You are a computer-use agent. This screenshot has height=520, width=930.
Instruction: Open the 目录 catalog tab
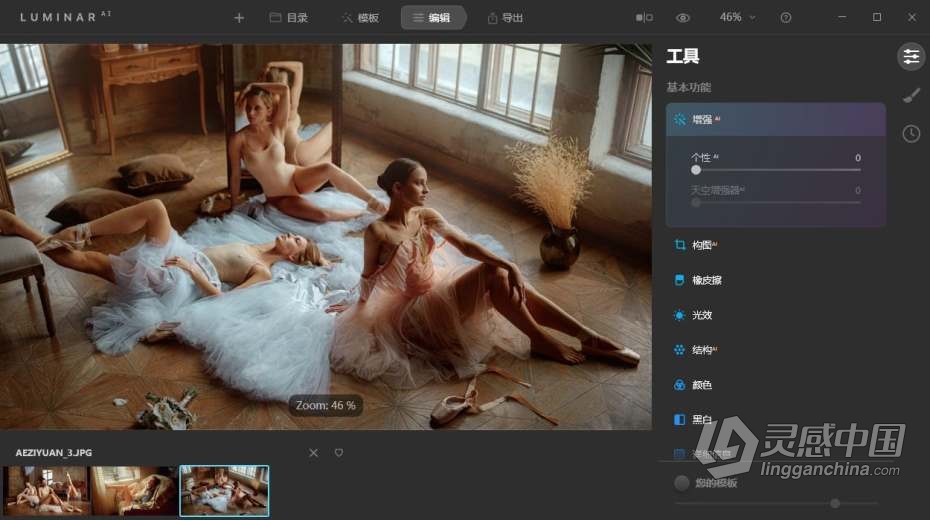[x=289, y=18]
